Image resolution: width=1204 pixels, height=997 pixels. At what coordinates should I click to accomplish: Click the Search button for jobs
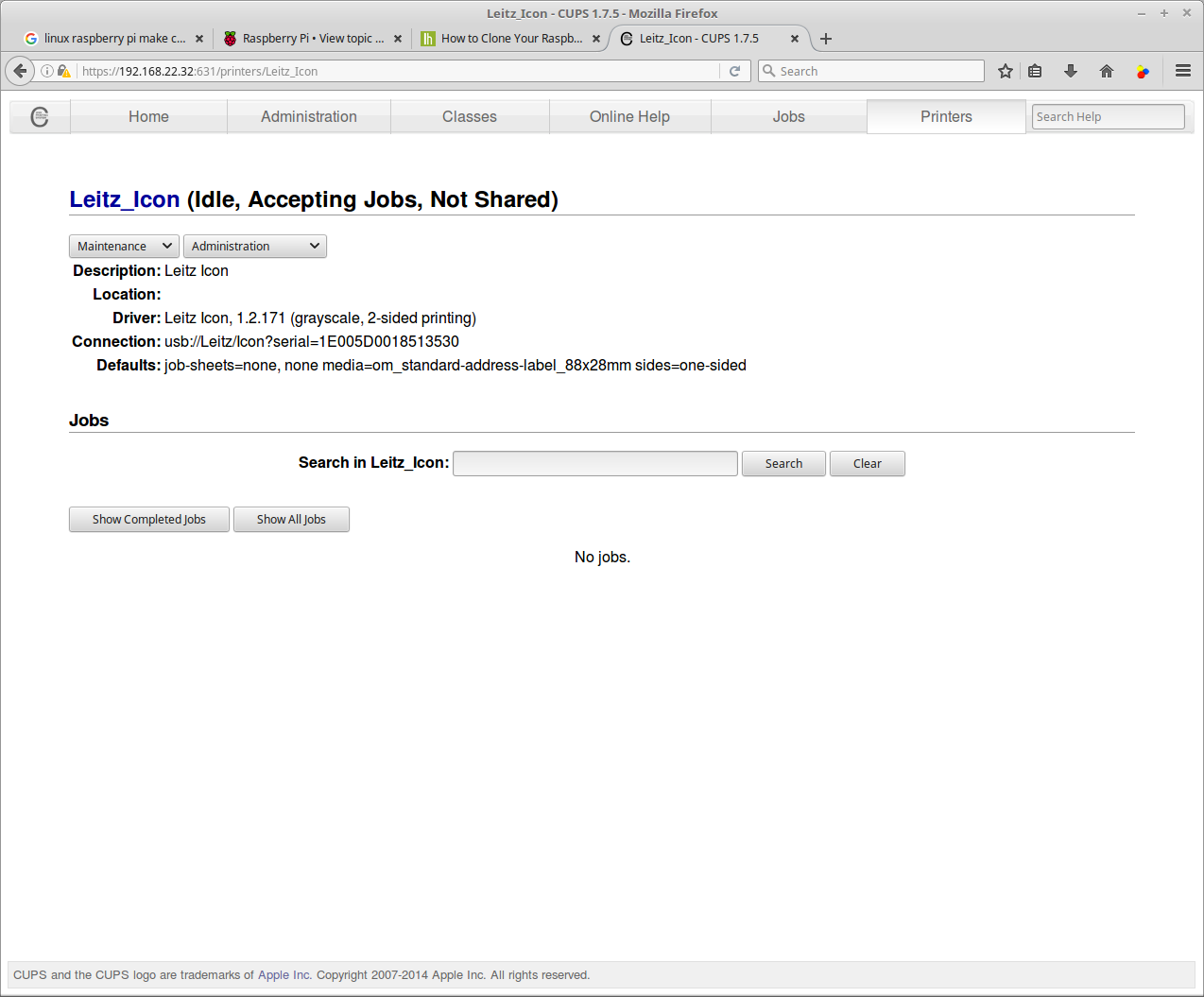pyautogui.click(x=783, y=463)
